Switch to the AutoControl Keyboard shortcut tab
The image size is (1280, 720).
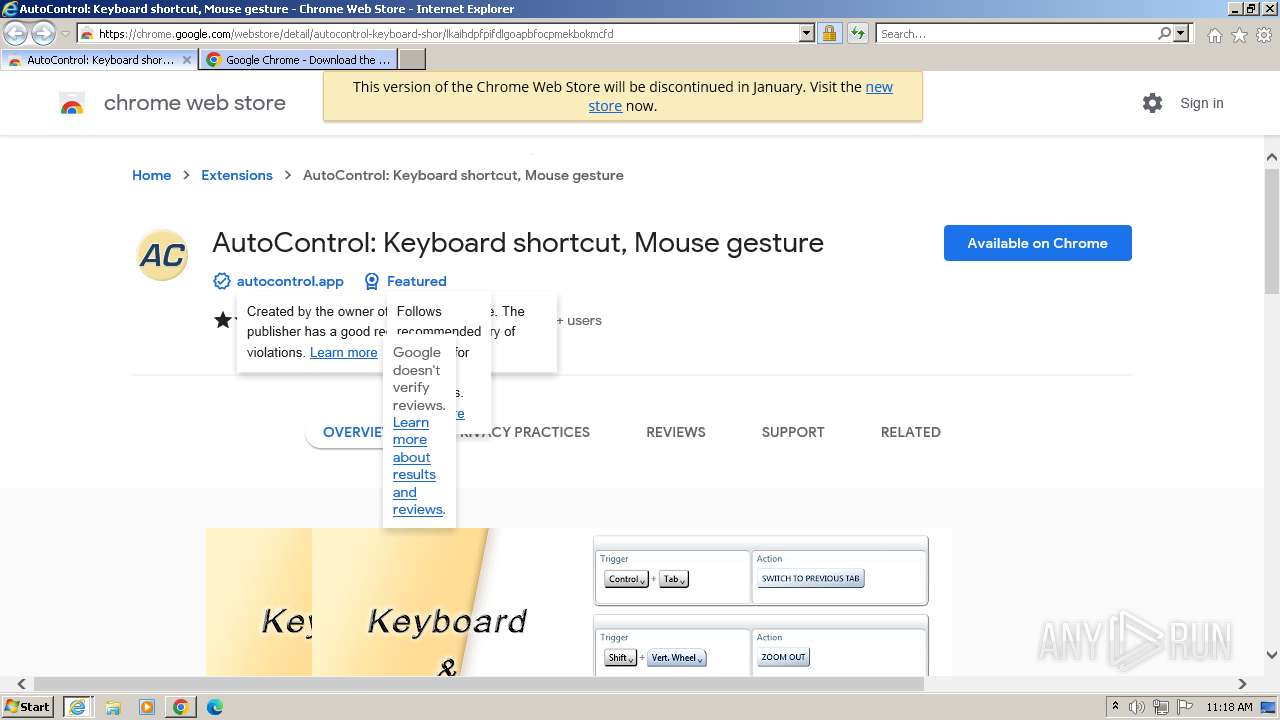(100, 60)
